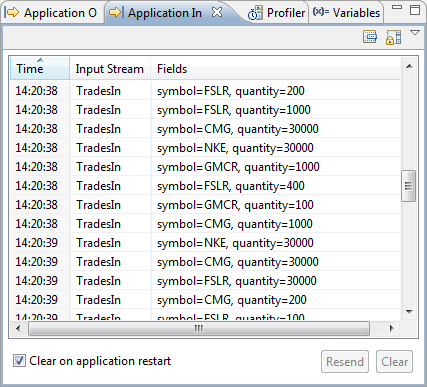The width and height of the screenshot is (427, 387).
Task: Select row symbol=FSLR, quantity=30000
Action: (x=205, y=281)
